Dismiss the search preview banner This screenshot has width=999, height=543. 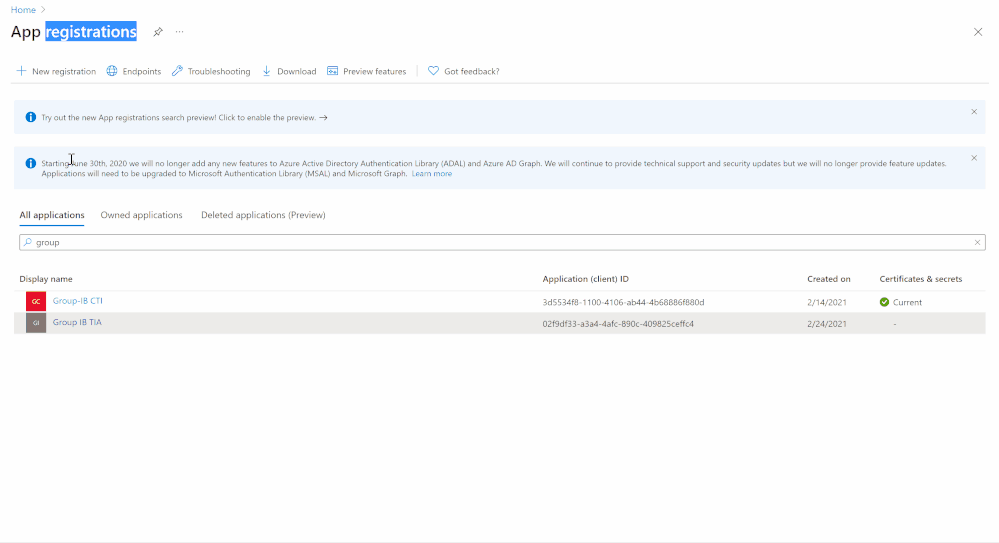974,112
